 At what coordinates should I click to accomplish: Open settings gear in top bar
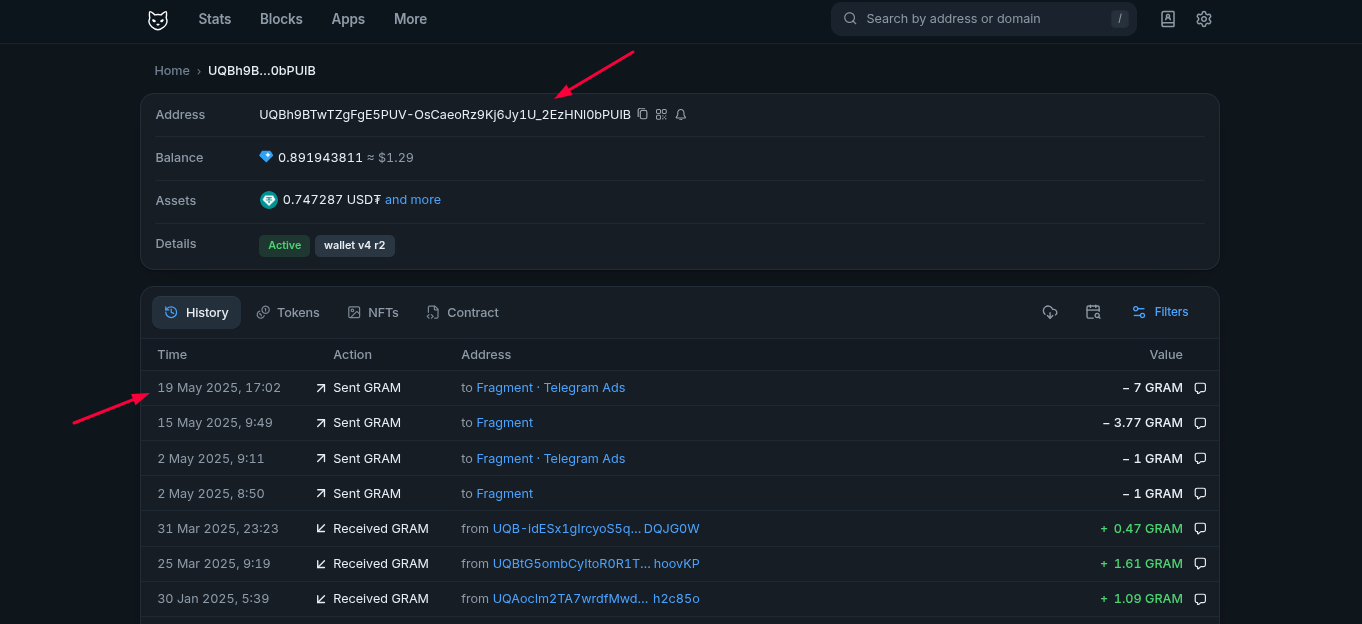pos(1204,19)
